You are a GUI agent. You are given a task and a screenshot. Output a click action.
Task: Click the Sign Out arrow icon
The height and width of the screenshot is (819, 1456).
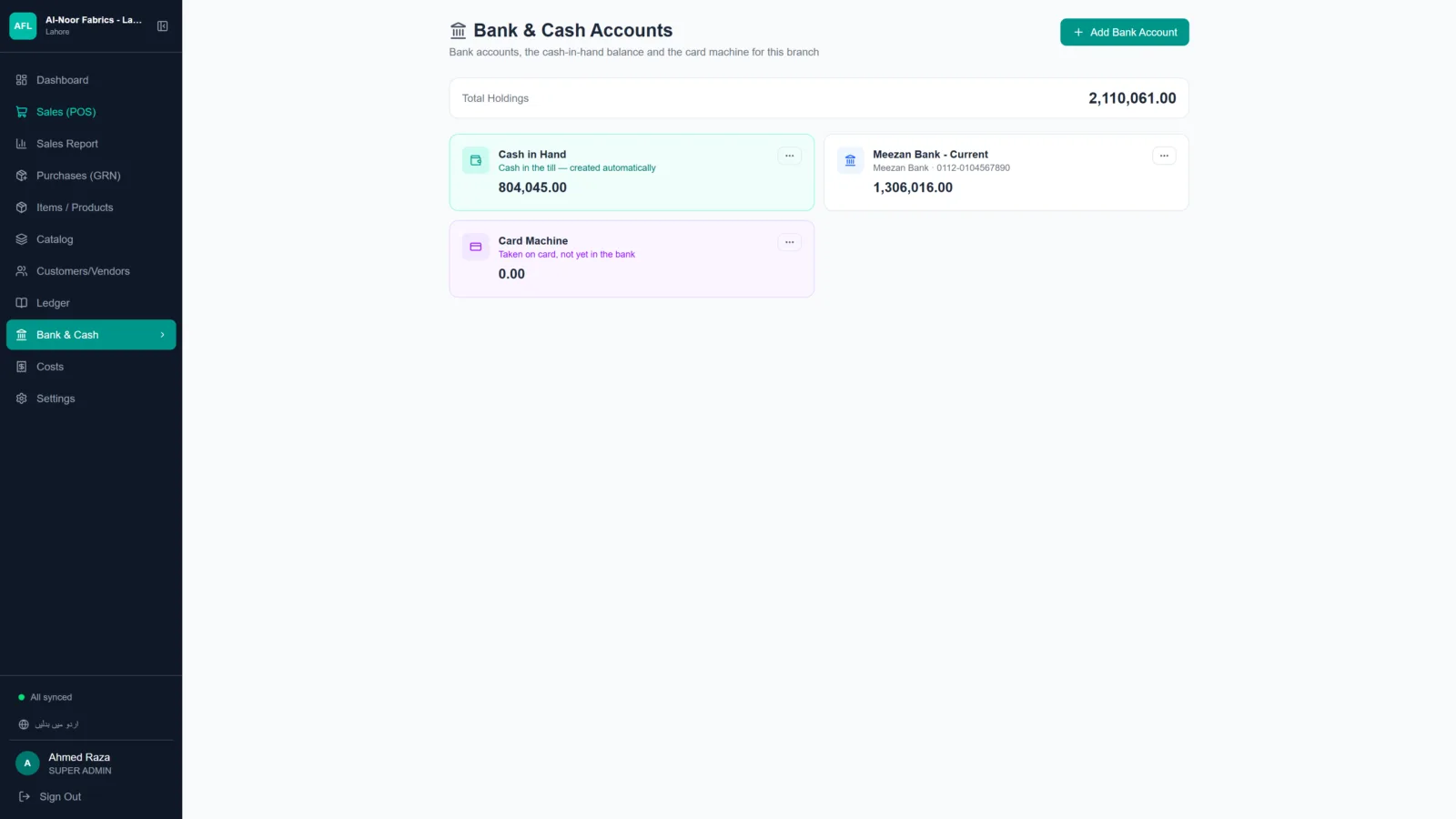click(x=25, y=796)
